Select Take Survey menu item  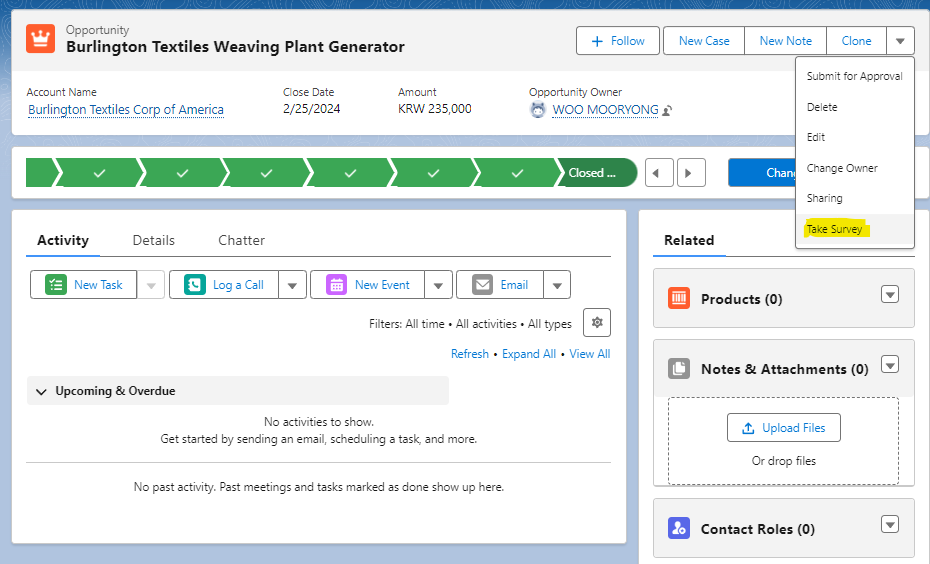854,229
